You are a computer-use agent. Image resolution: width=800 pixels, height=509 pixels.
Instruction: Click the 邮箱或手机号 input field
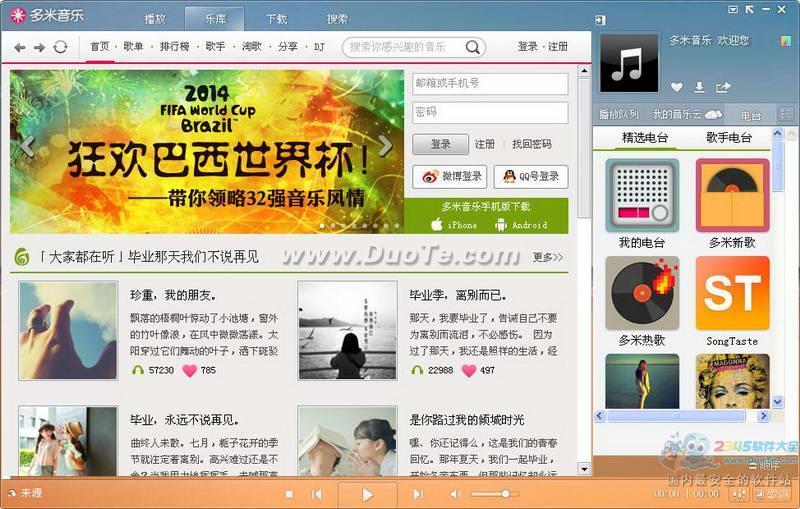tap(490, 84)
